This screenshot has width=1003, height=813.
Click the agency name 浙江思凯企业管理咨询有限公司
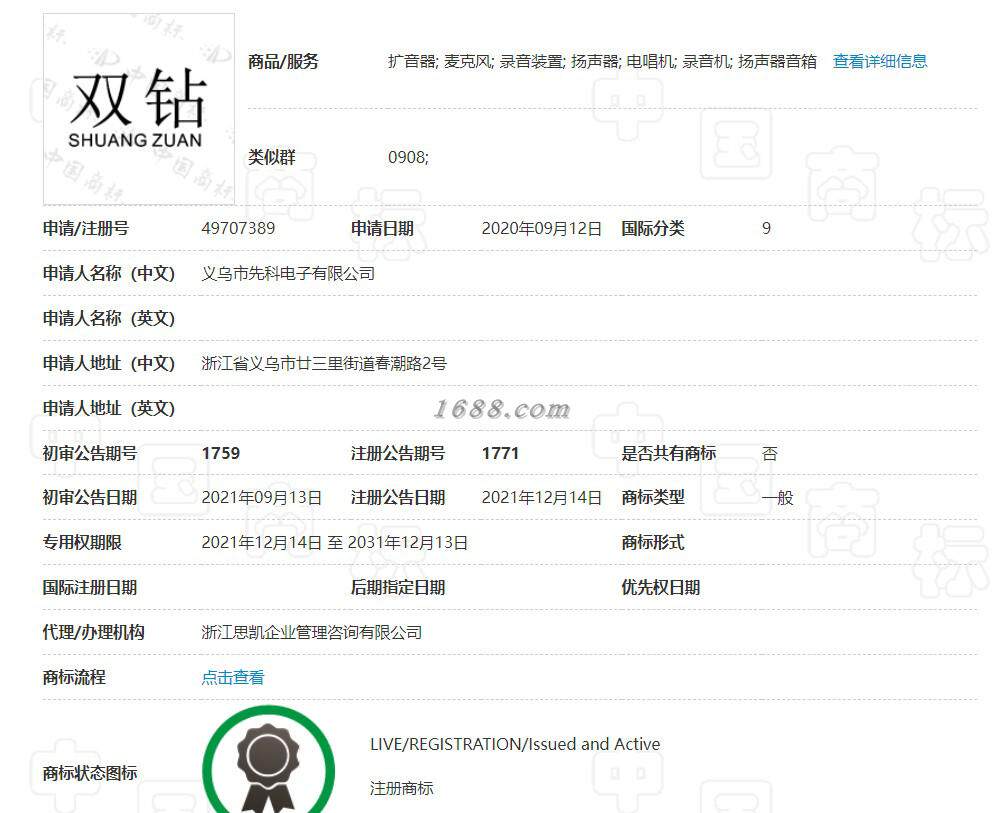tap(312, 633)
